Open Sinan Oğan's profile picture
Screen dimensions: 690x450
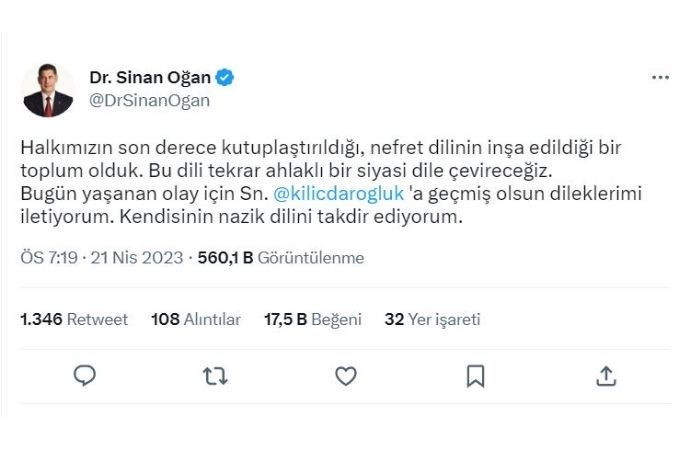[47, 90]
